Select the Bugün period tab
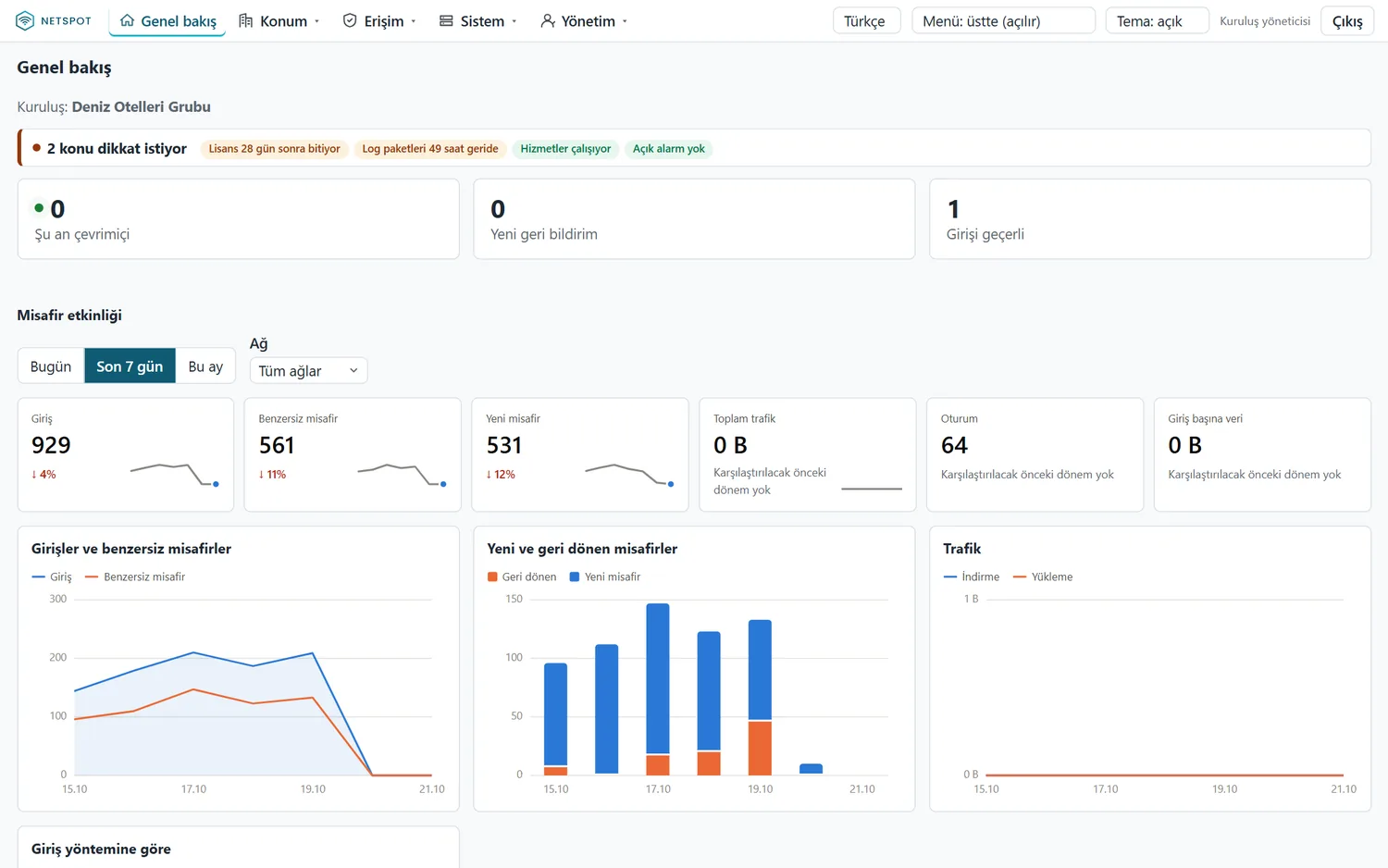Viewport: 1388px width, 868px height. (x=51, y=366)
